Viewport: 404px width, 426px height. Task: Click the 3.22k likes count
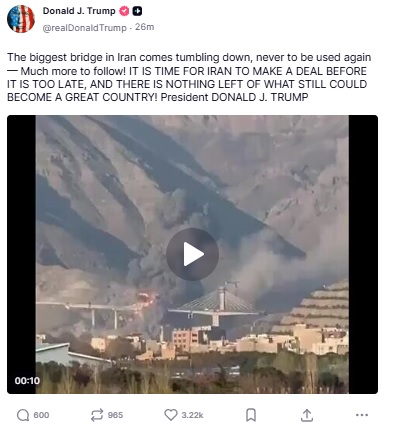tap(192, 415)
